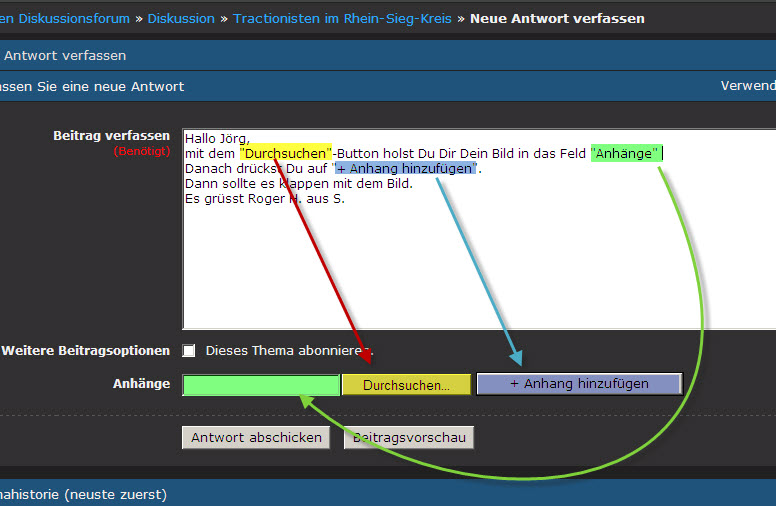Open the 'Tractionisten im Rhein-Sieg-Kreis' breadcrumb link
This screenshot has width=776, height=506.
pyautogui.click(x=342, y=18)
